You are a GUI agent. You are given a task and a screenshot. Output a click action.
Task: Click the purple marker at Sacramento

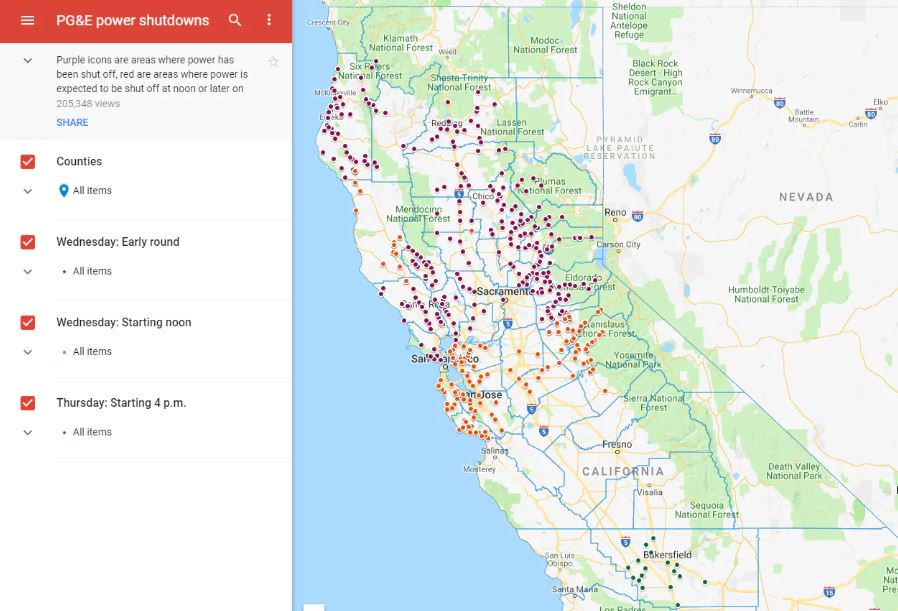click(504, 298)
